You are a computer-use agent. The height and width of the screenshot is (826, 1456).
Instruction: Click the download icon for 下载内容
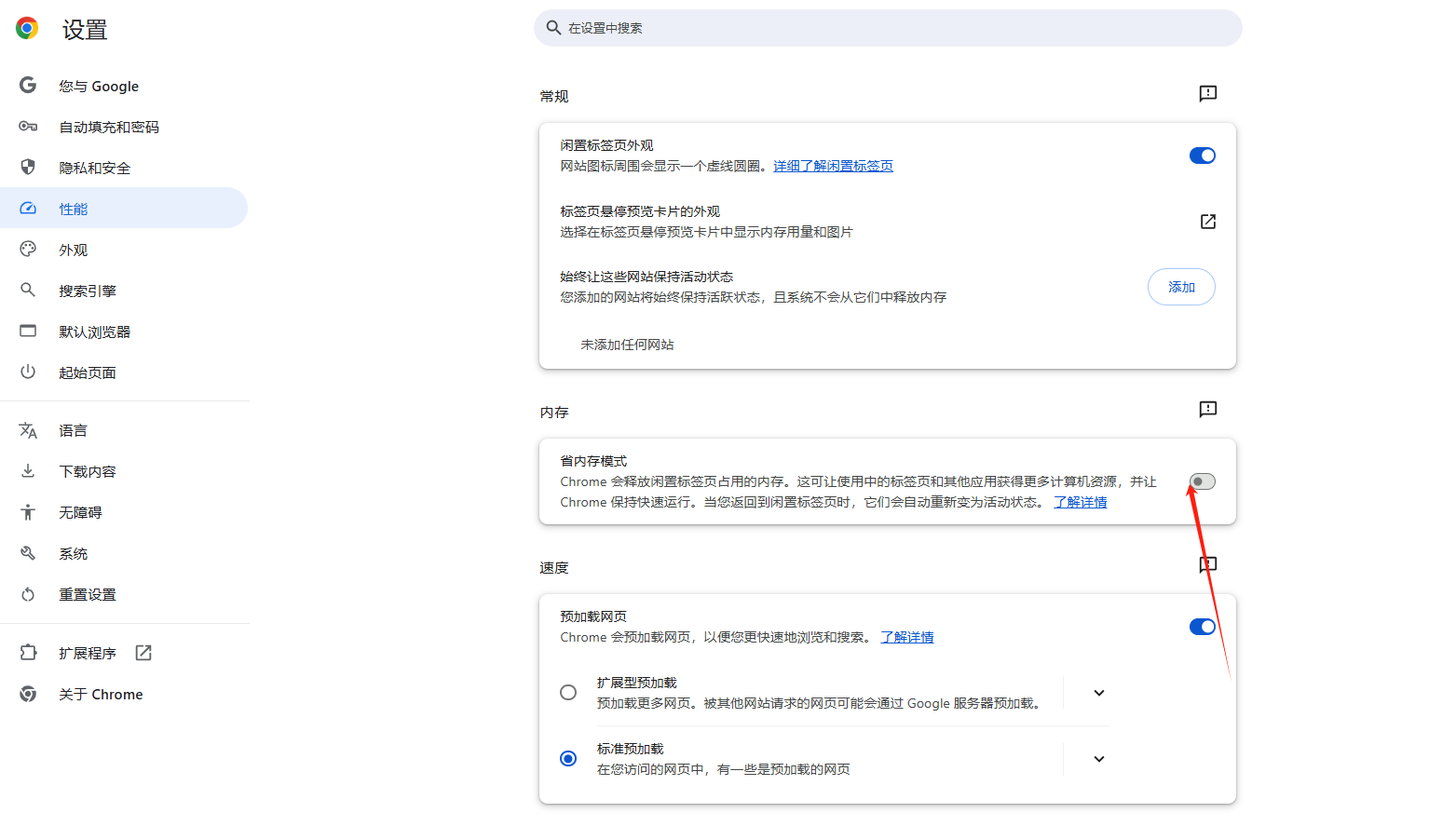28,471
